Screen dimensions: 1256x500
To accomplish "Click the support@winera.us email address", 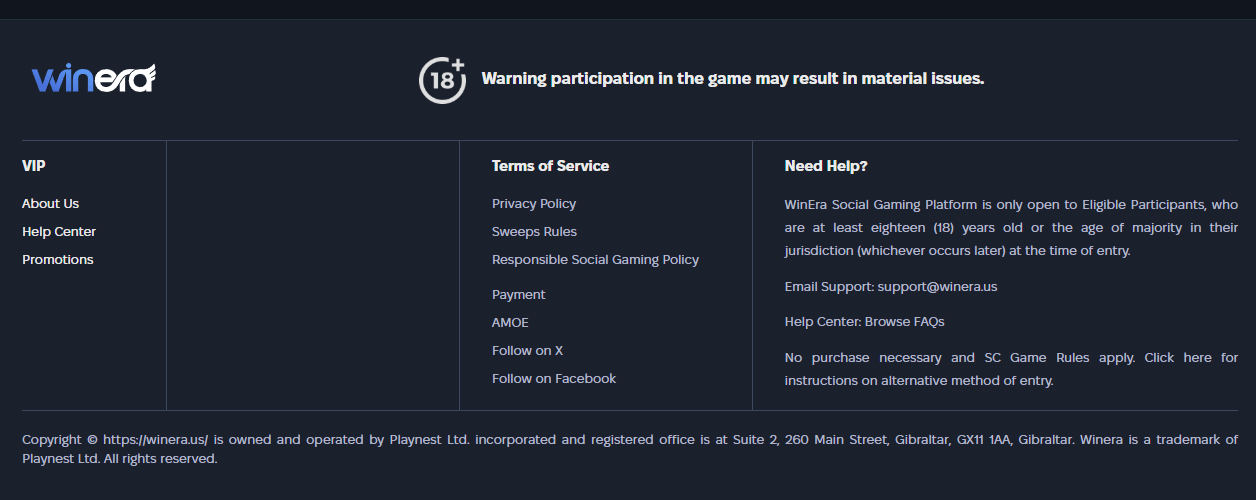I will pyautogui.click(x=937, y=287).
